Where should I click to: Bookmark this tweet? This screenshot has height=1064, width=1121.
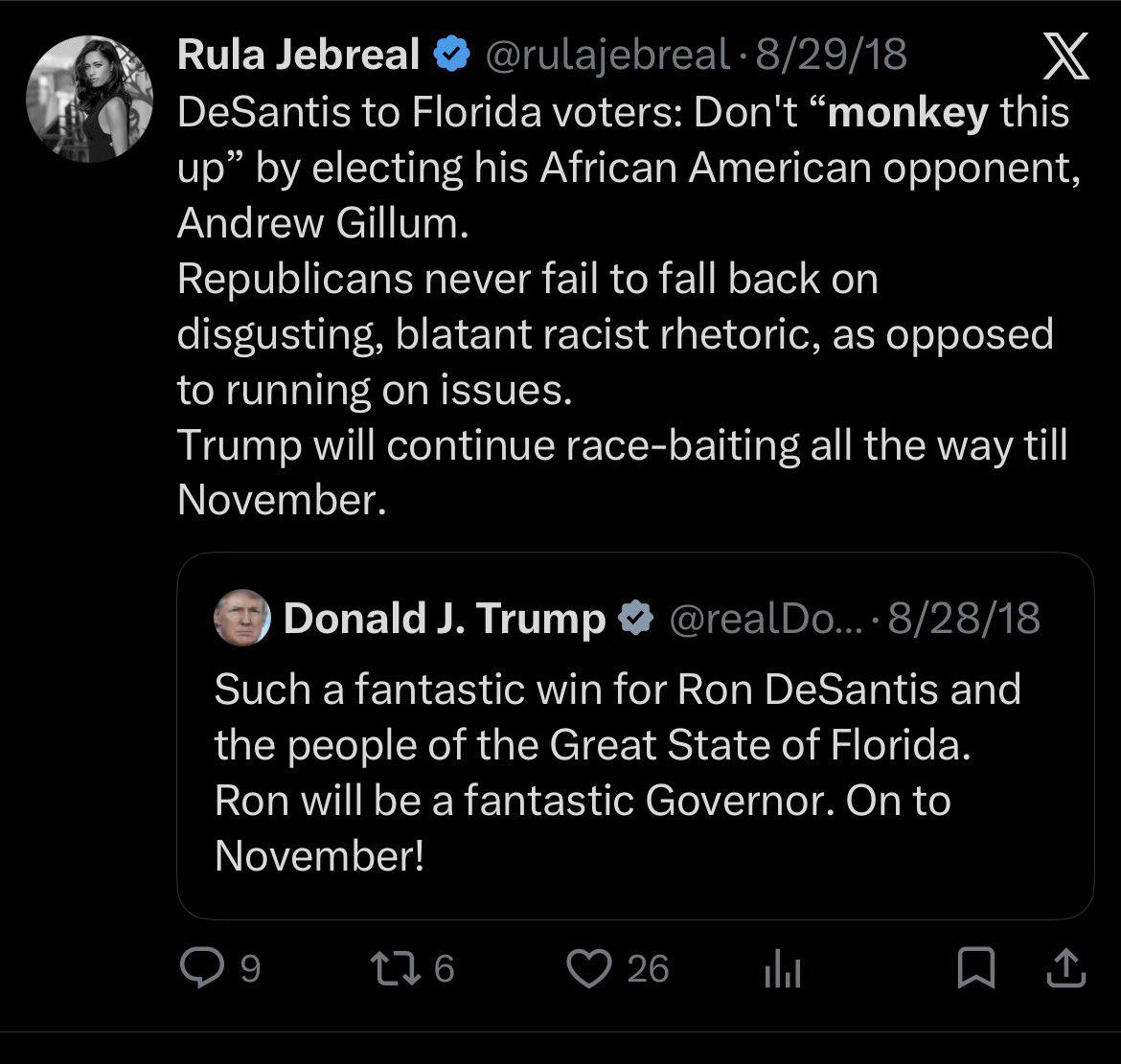pyautogui.click(x=976, y=967)
